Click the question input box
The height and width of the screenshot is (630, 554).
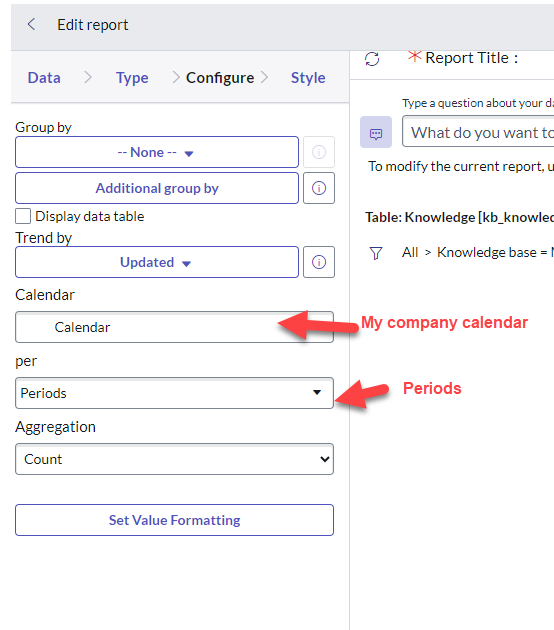point(478,132)
